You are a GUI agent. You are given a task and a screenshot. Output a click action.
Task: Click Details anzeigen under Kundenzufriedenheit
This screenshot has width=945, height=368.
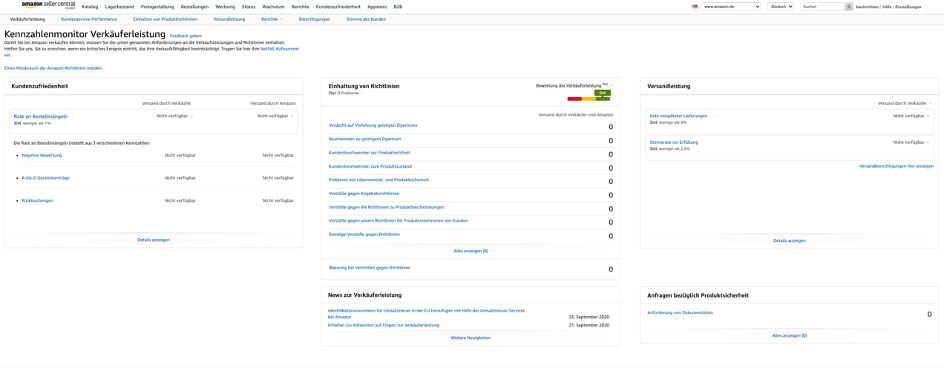pyautogui.click(x=154, y=240)
